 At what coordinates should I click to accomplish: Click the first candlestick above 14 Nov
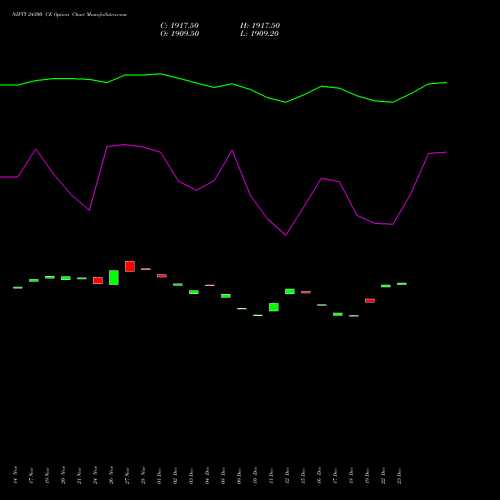tap(18, 287)
